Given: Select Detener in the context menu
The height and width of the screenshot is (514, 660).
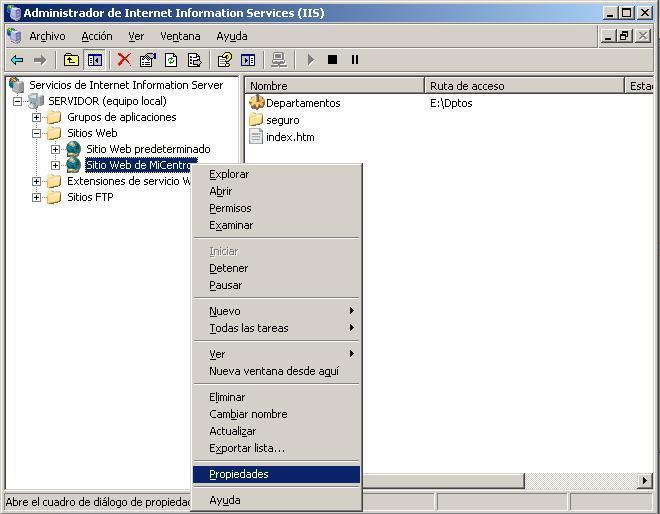Looking at the screenshot, I should point(229,268).
